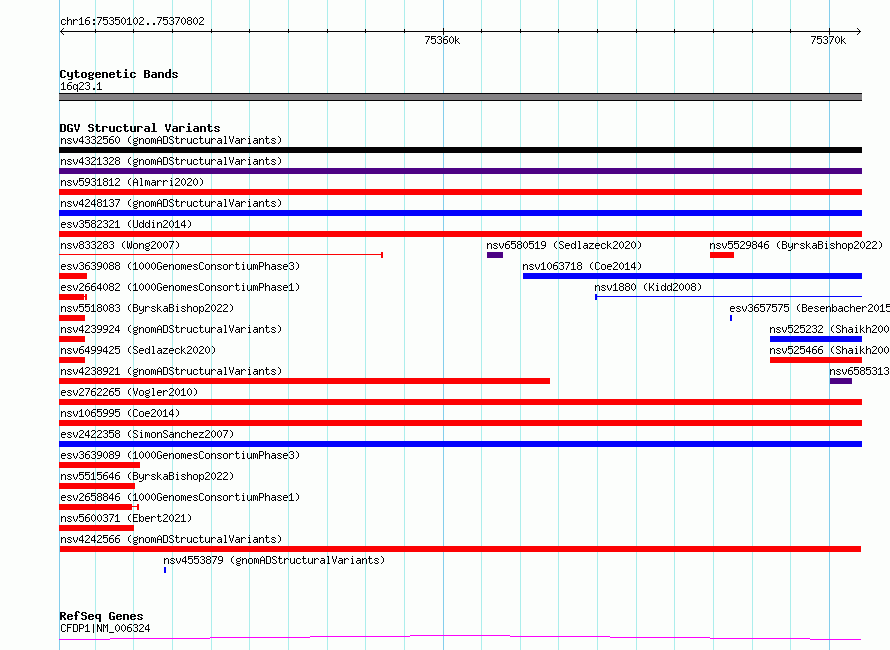This screenshot has height=650, width=890.
Task: Click the esv3657575 (Besenbacher2015) label
Action: tap(809, 308)
